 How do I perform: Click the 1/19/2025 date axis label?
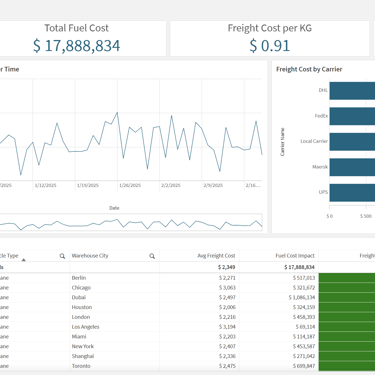(88, 185)
